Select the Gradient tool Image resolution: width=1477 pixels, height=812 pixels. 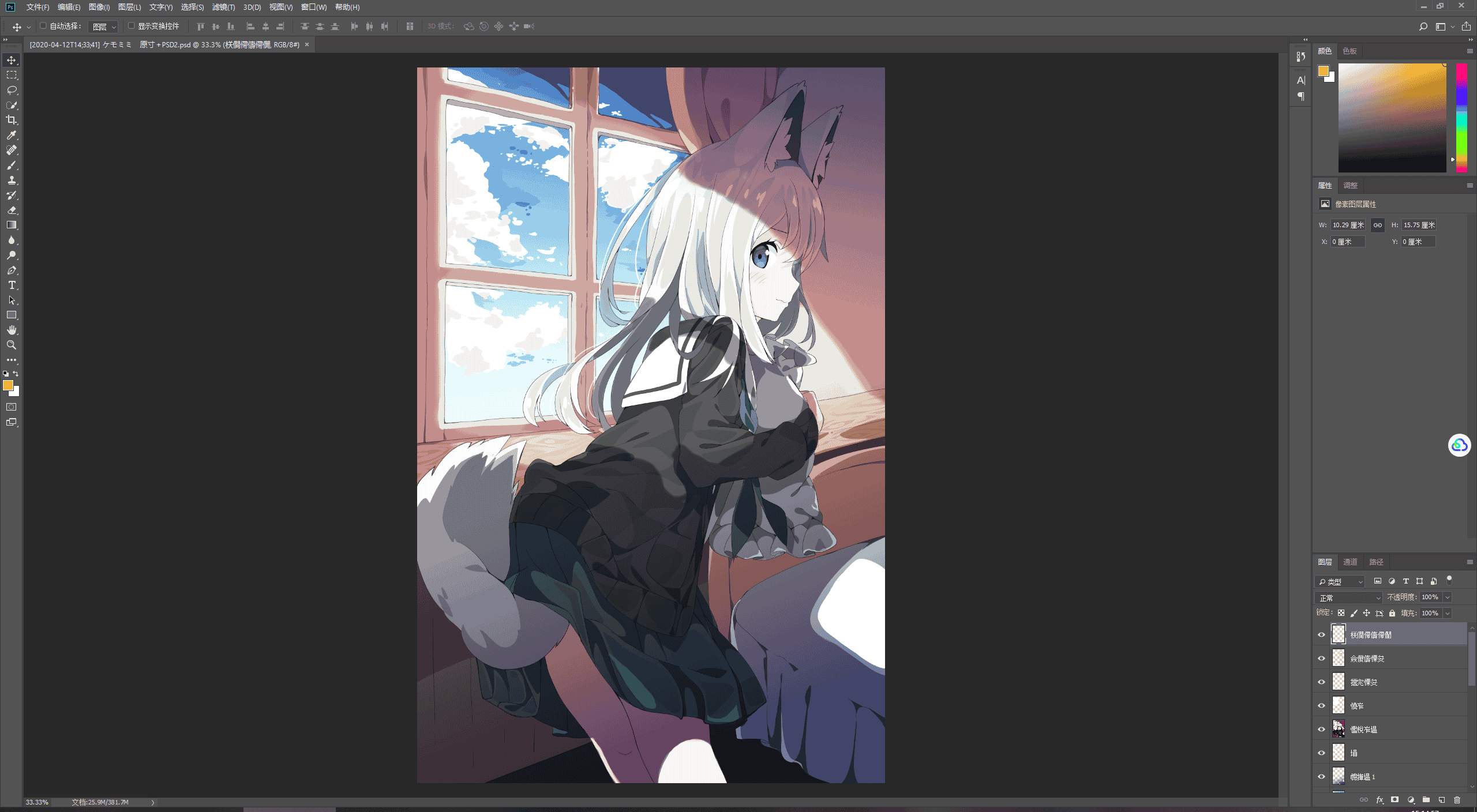12,225
